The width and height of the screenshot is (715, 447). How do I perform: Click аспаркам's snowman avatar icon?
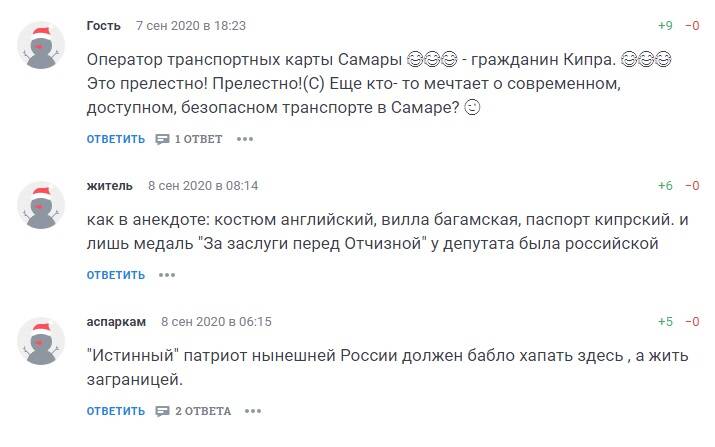(x=41, y=344)
